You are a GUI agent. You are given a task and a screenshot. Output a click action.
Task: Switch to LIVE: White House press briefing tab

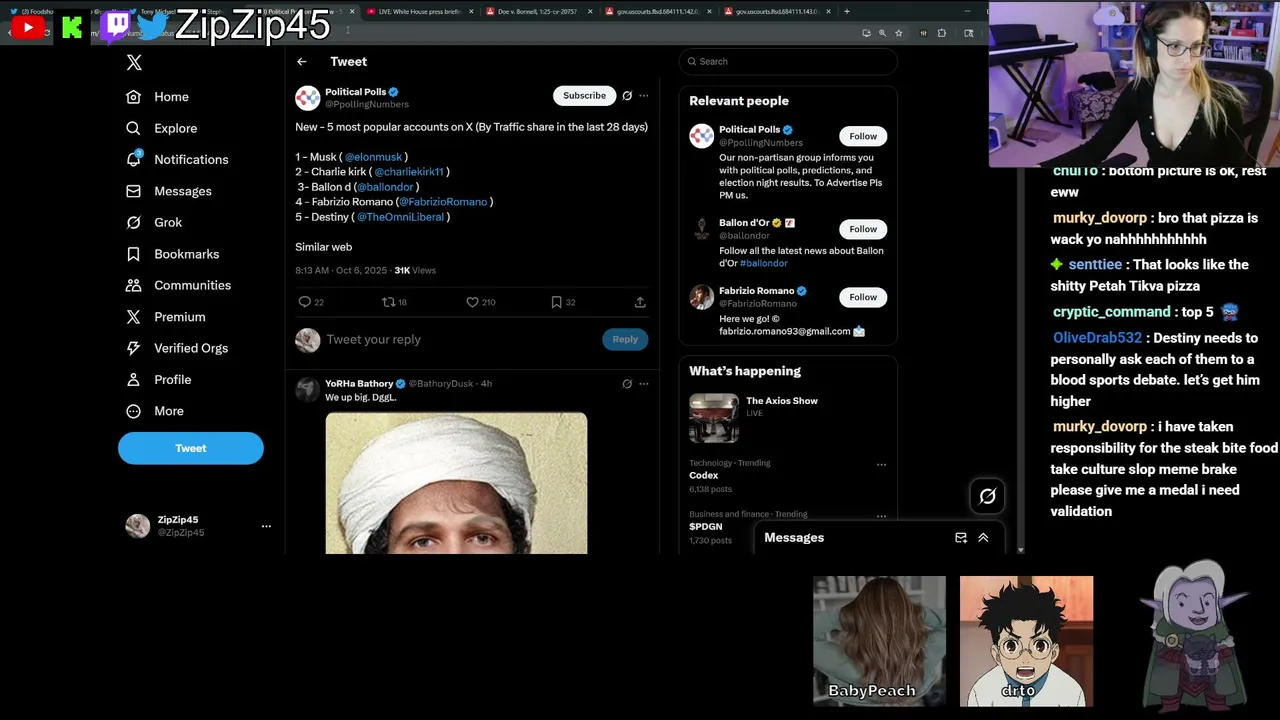click(420, 12)
